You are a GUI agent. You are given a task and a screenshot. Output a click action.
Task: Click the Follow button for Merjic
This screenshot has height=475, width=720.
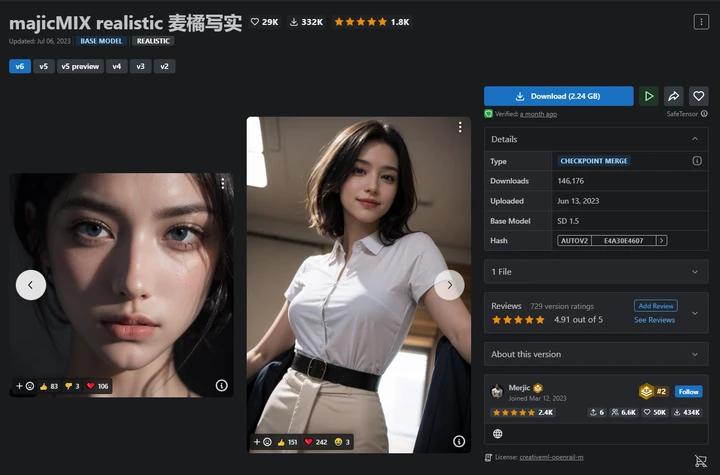point(688,391)
